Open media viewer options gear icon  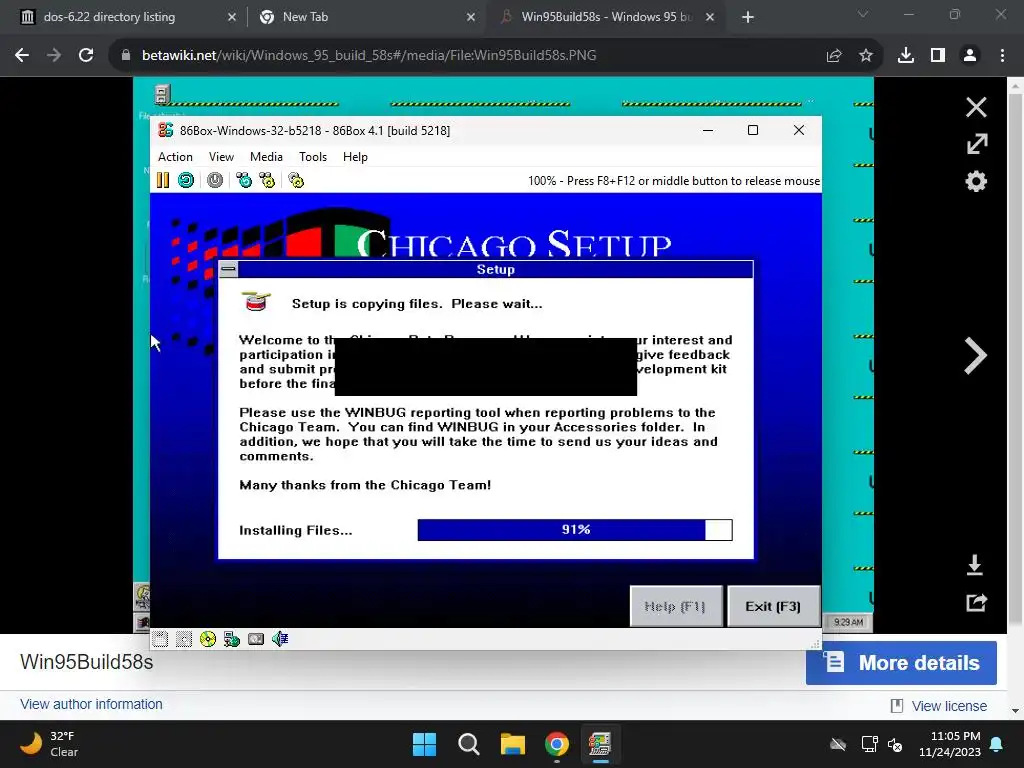click(x=976, y=181)
